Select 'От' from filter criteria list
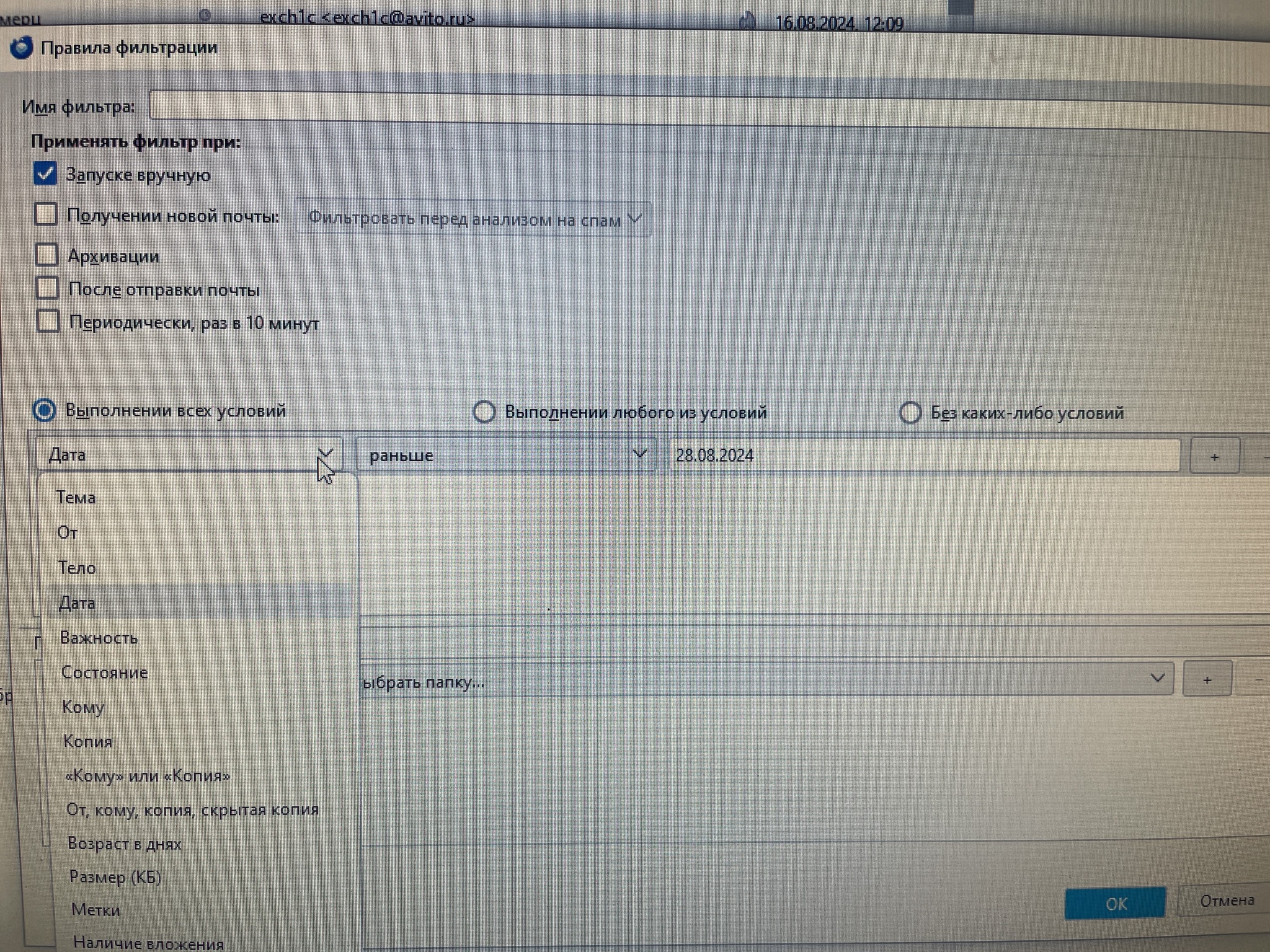This screenshot has height=952, width=1270. pyautogui.click(x=69, y=532)
